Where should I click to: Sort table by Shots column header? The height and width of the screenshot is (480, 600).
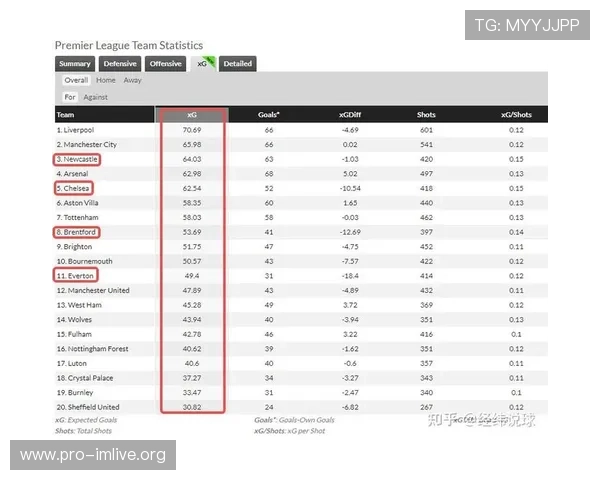426,115
